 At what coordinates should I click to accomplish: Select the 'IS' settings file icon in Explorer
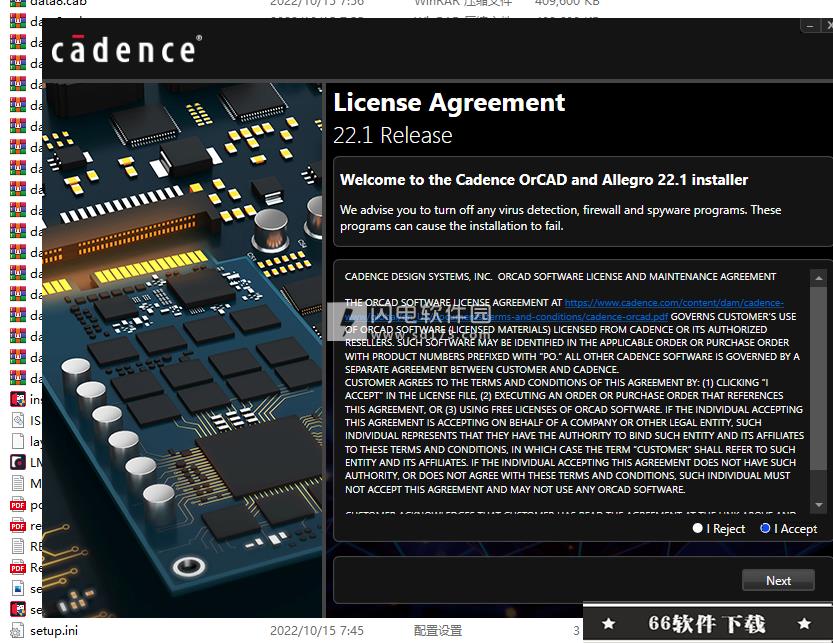[x=18, y=420]
